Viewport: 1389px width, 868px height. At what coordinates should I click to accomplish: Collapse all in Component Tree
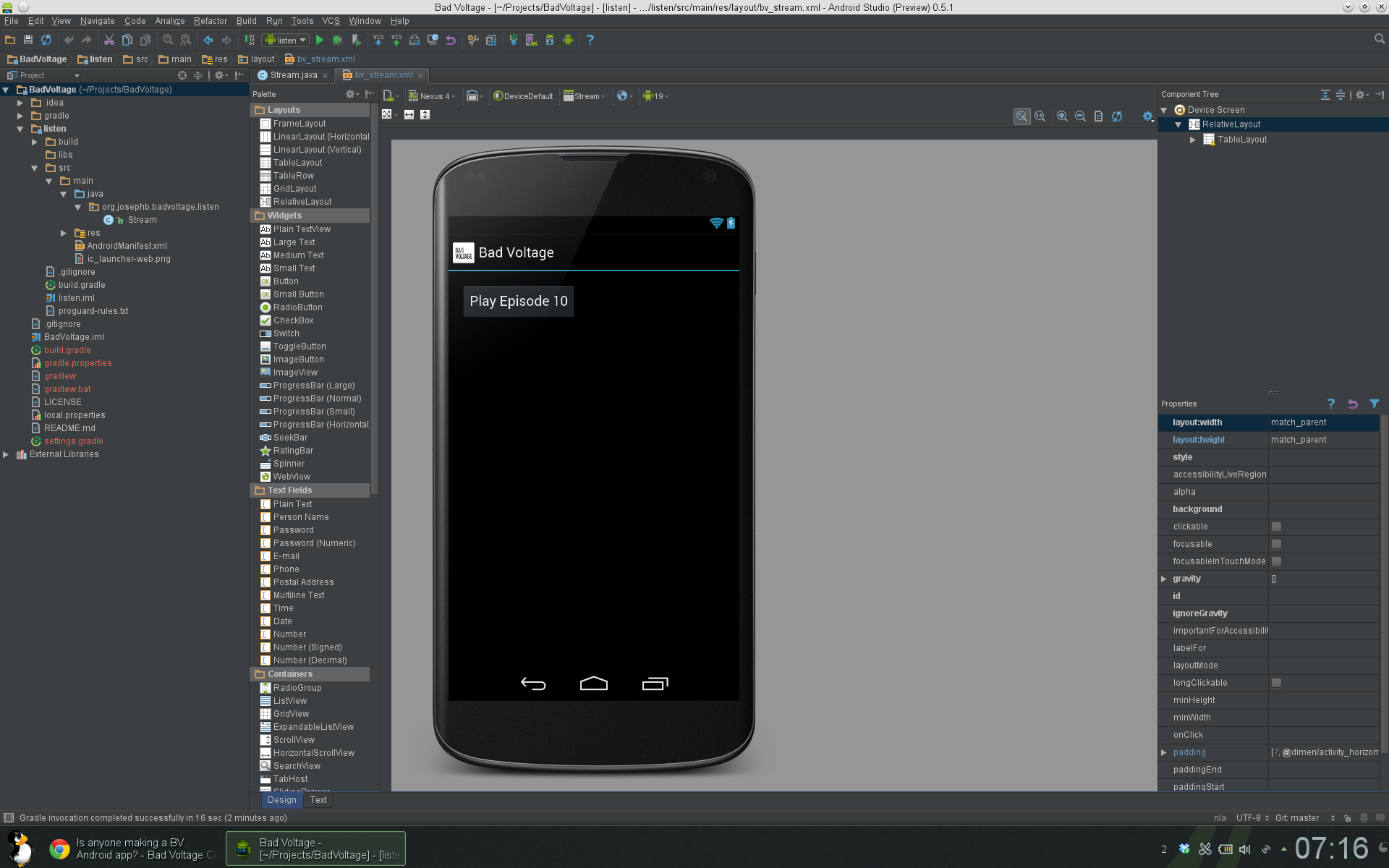(x=1340, y=95)
